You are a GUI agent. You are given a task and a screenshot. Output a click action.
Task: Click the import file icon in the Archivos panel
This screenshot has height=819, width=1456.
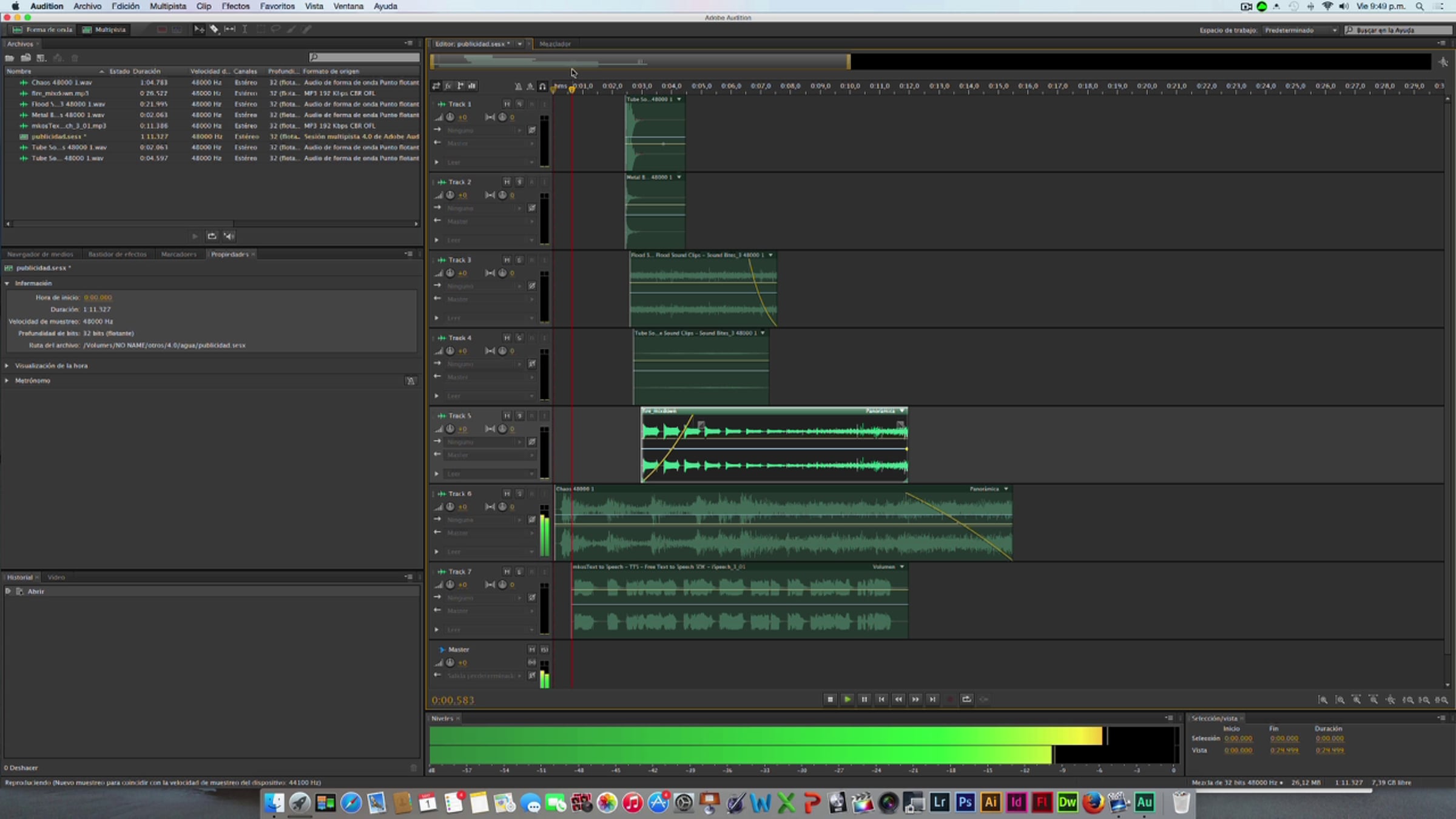click(x=25, y=58)
